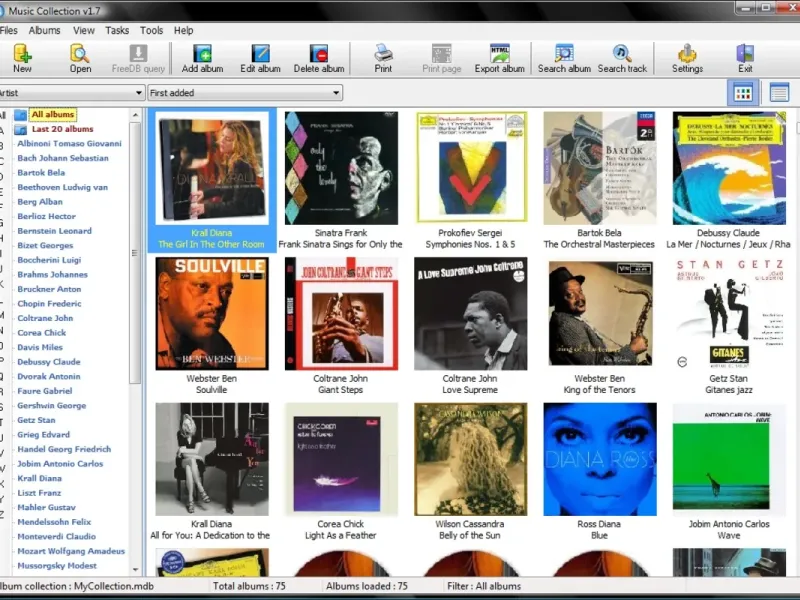This screenshot has width=800, height=600.
Task: Select Sinatra Only the Lonely album cover
Action: [341, 168]
